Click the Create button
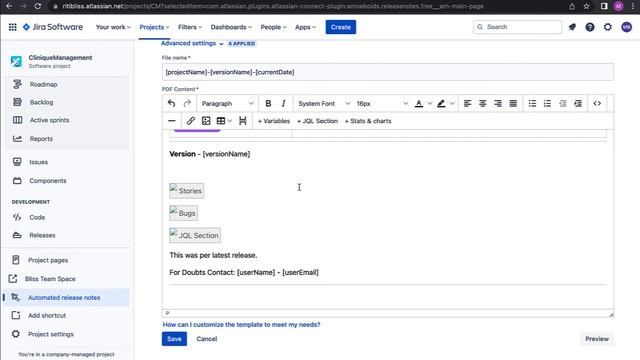Viewport: 640px width, 360px height. [340, 27]
